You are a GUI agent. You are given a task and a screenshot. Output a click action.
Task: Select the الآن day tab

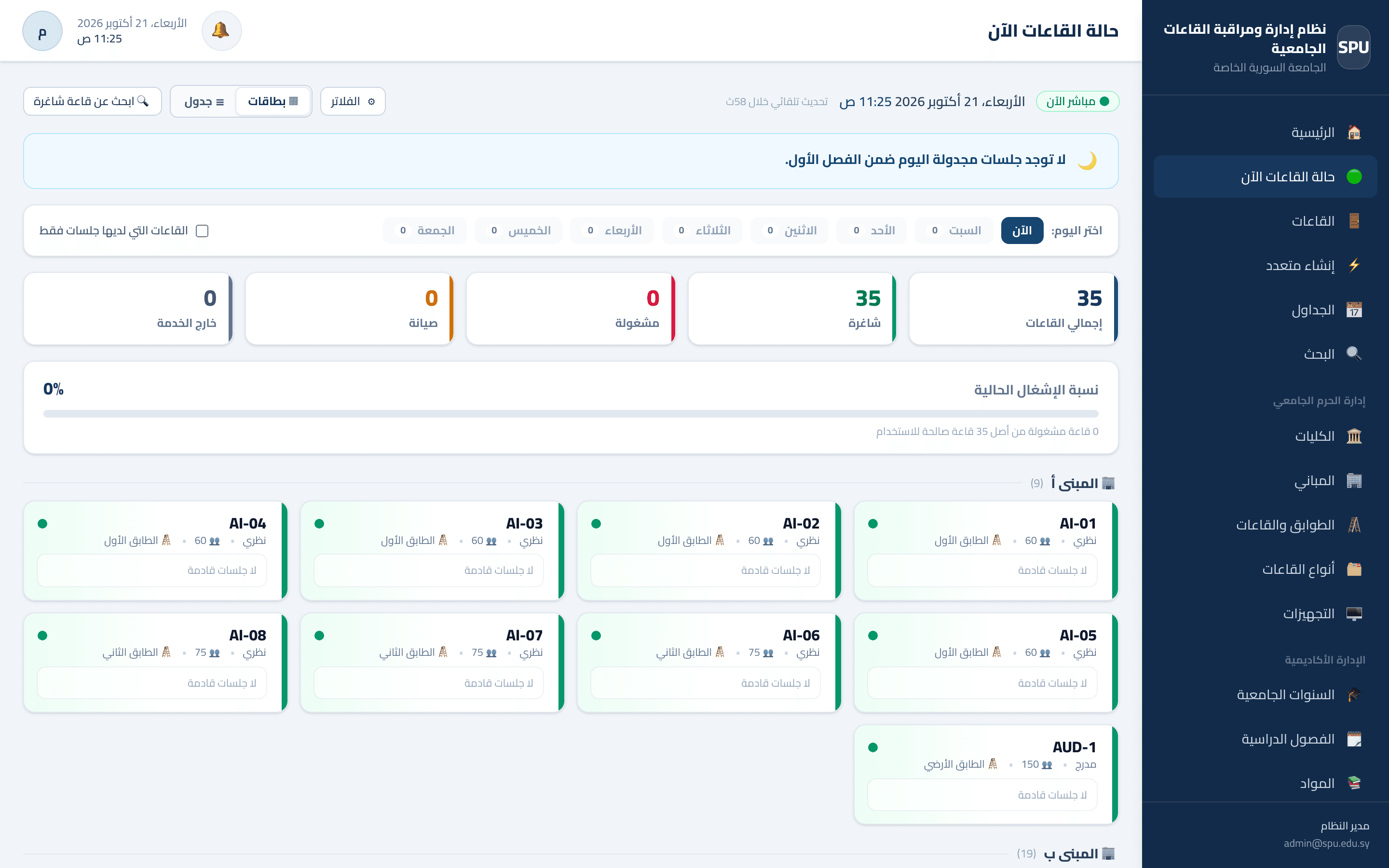tap(1021, 231)
